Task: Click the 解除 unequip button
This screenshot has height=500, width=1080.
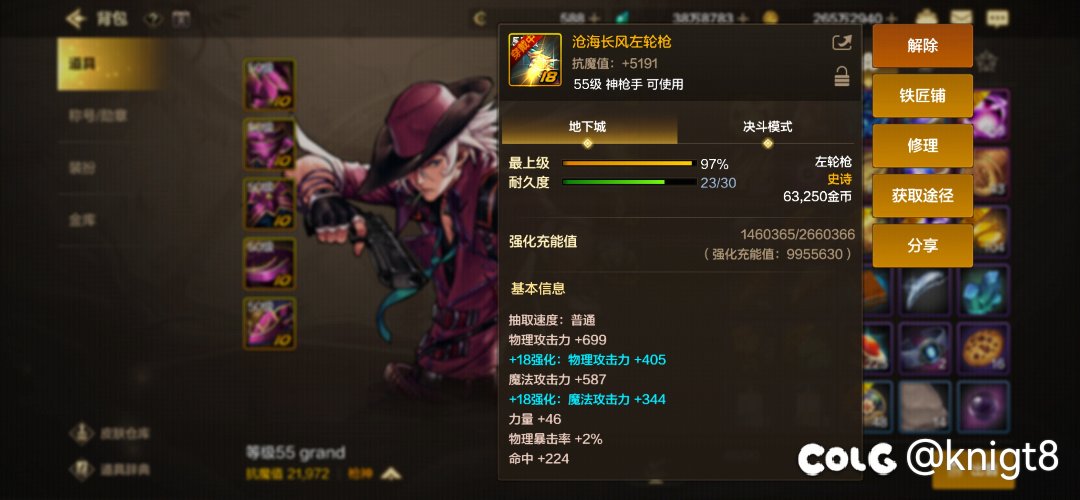Action: coord(922,46)
